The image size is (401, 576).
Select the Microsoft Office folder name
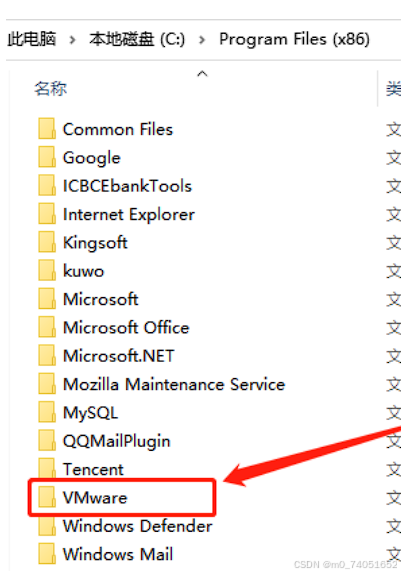[126, 328]
